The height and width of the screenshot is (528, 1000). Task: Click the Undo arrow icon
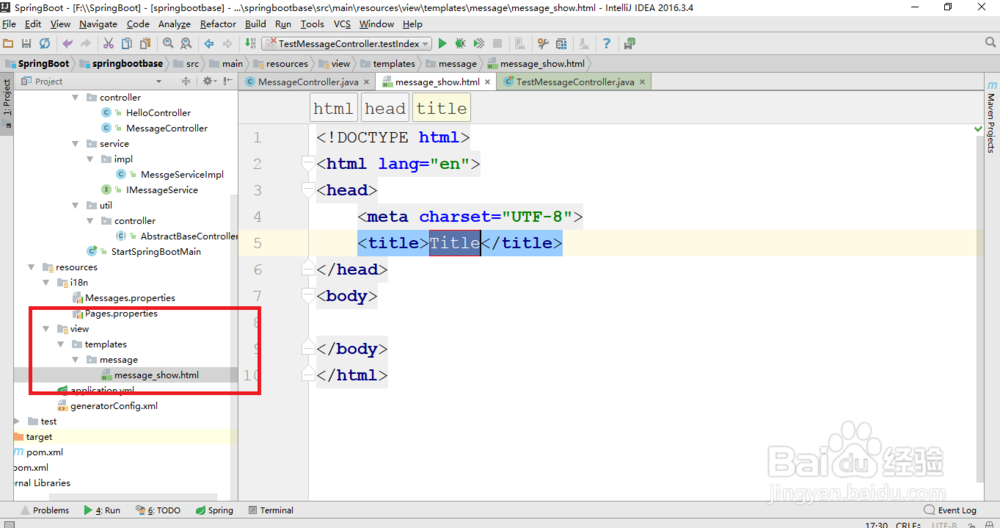[67, 43]
